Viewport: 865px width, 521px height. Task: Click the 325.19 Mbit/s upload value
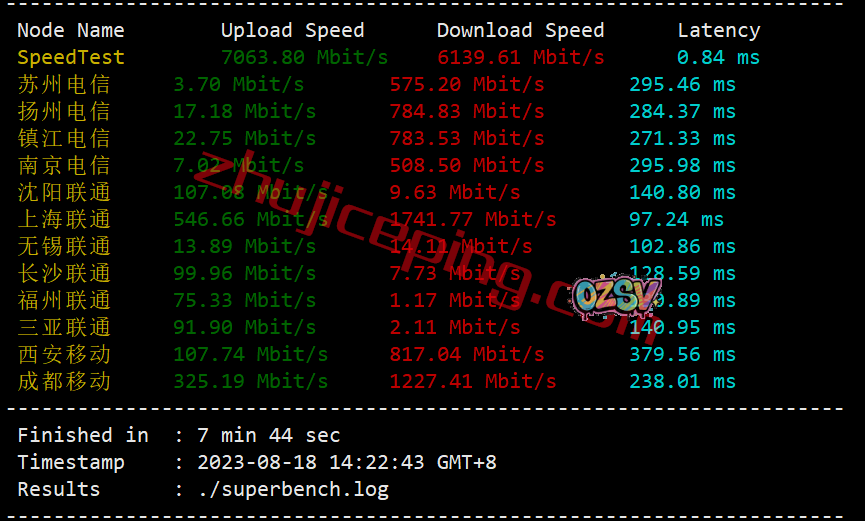250,381
